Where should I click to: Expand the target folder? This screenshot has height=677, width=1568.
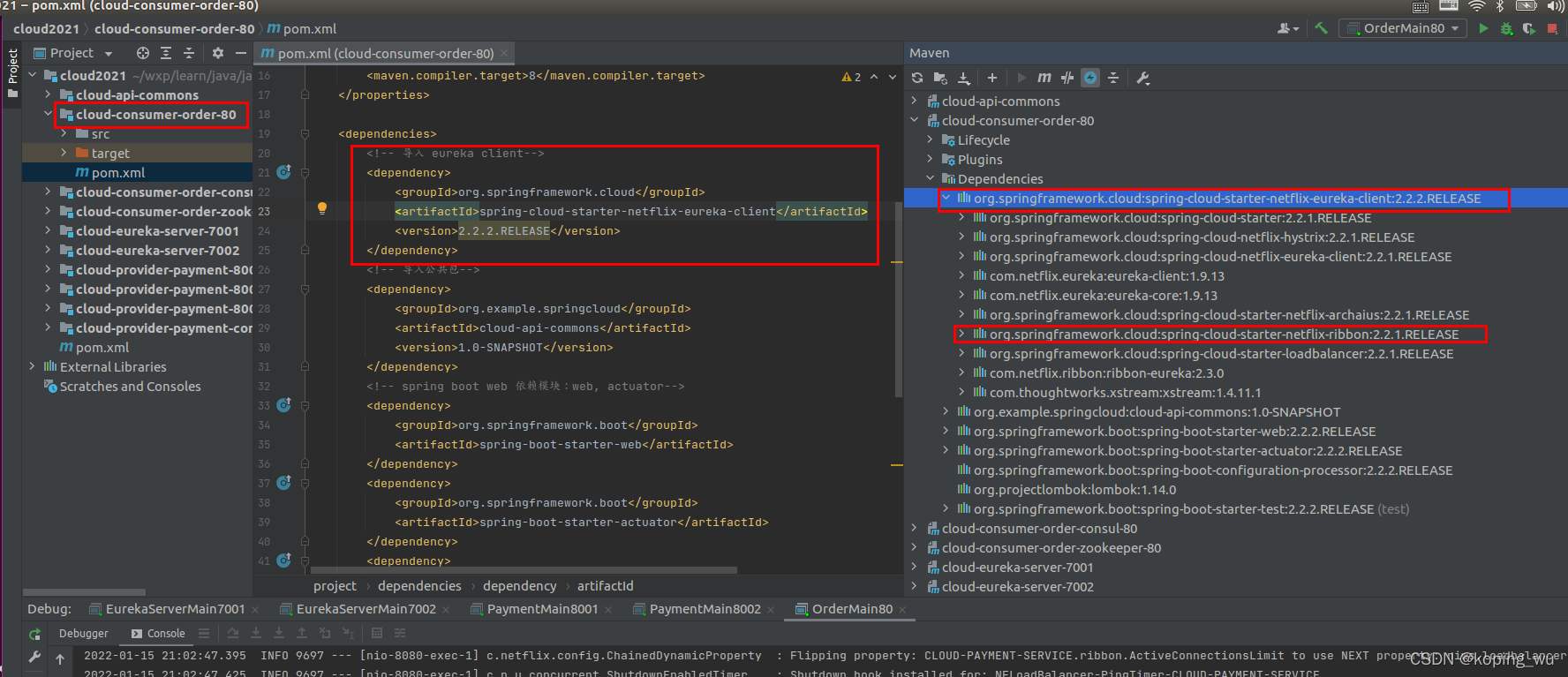pyautogui.click(x=64, y=153)
